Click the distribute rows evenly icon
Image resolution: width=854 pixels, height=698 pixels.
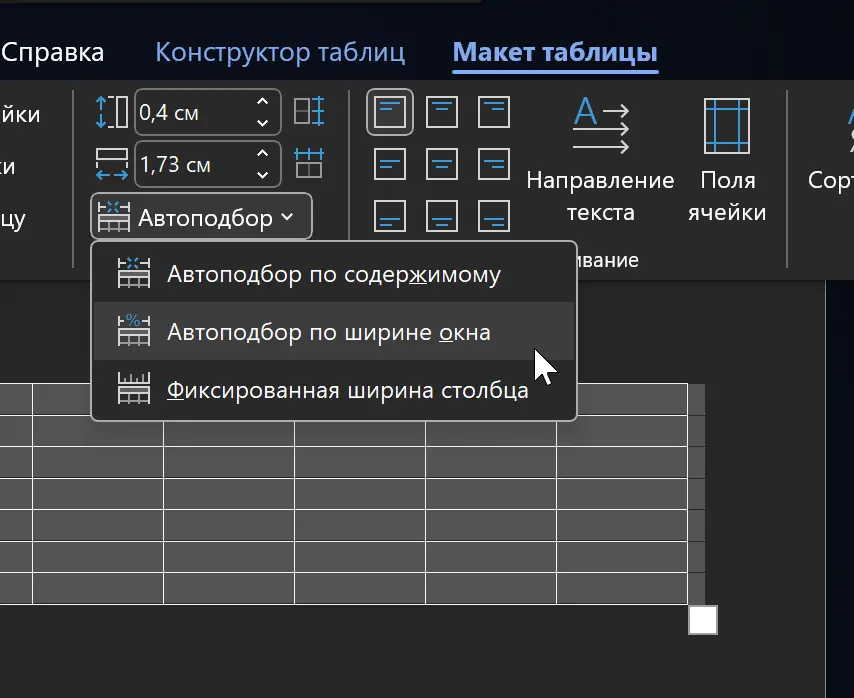309,112
